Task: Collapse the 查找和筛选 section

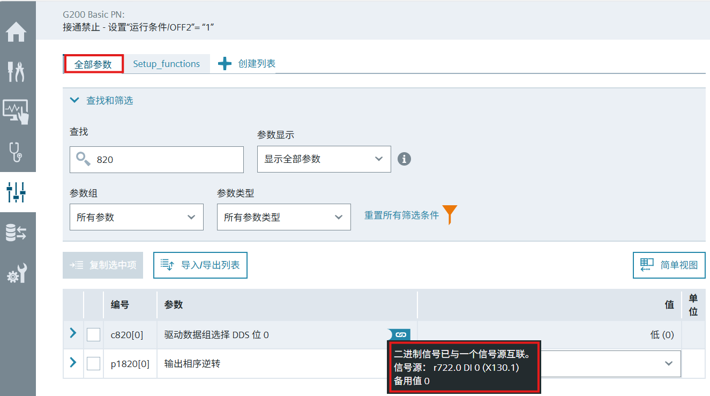Action: (75, 100)
